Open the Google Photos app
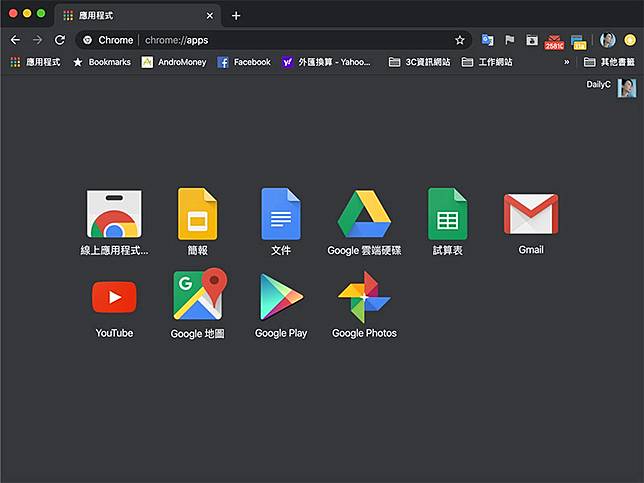 (364, 297)
